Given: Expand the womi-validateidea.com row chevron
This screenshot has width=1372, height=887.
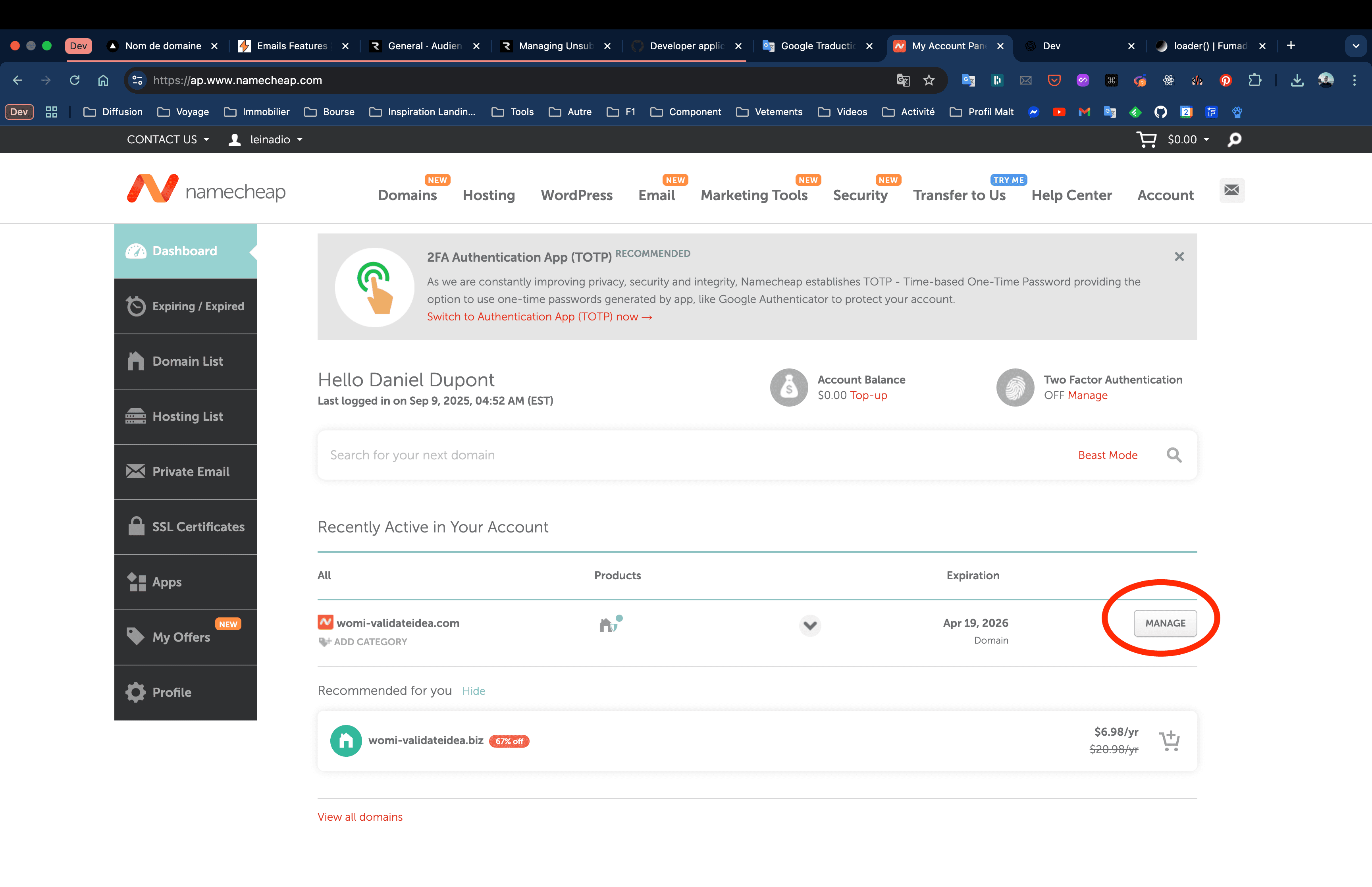Looking at the screenshot, I should (809, 625).
